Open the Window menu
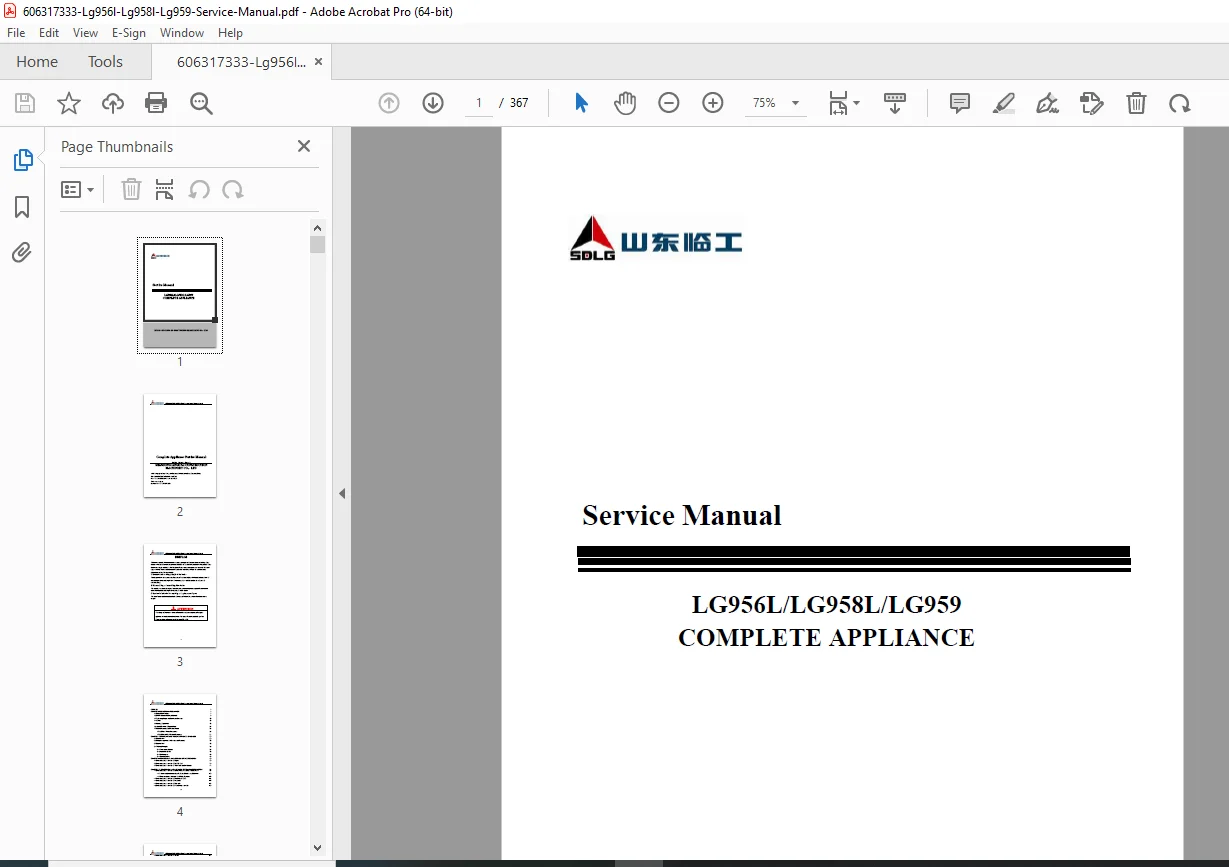 click(182, 33)
